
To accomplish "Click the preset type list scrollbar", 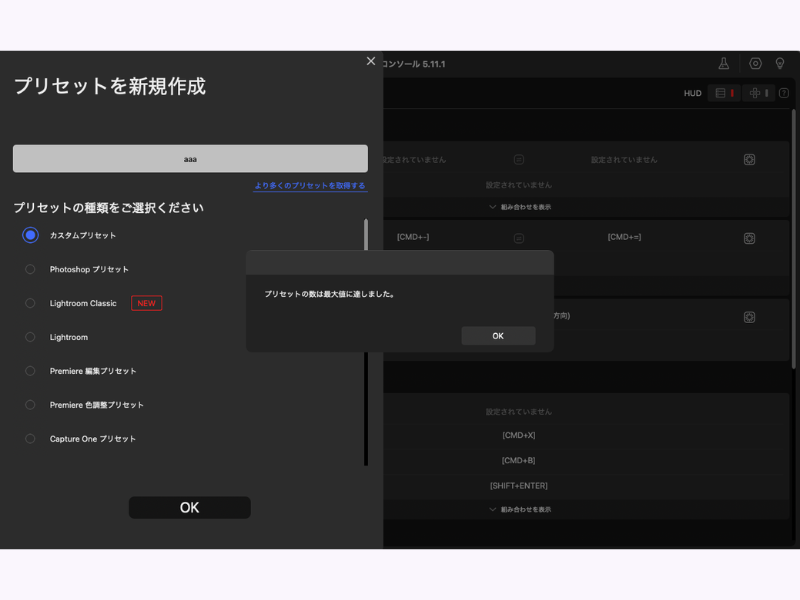I will click(365, 340).
